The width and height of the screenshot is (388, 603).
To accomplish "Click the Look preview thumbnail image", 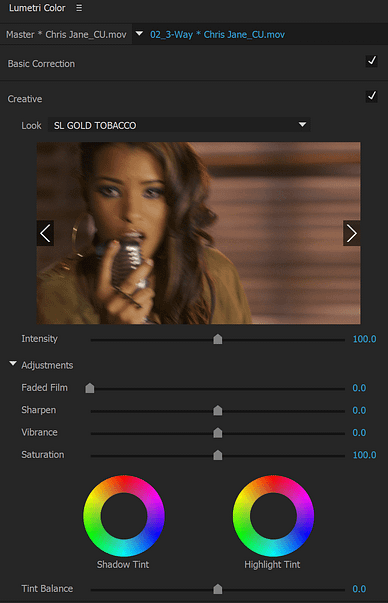I will (198, 233).
